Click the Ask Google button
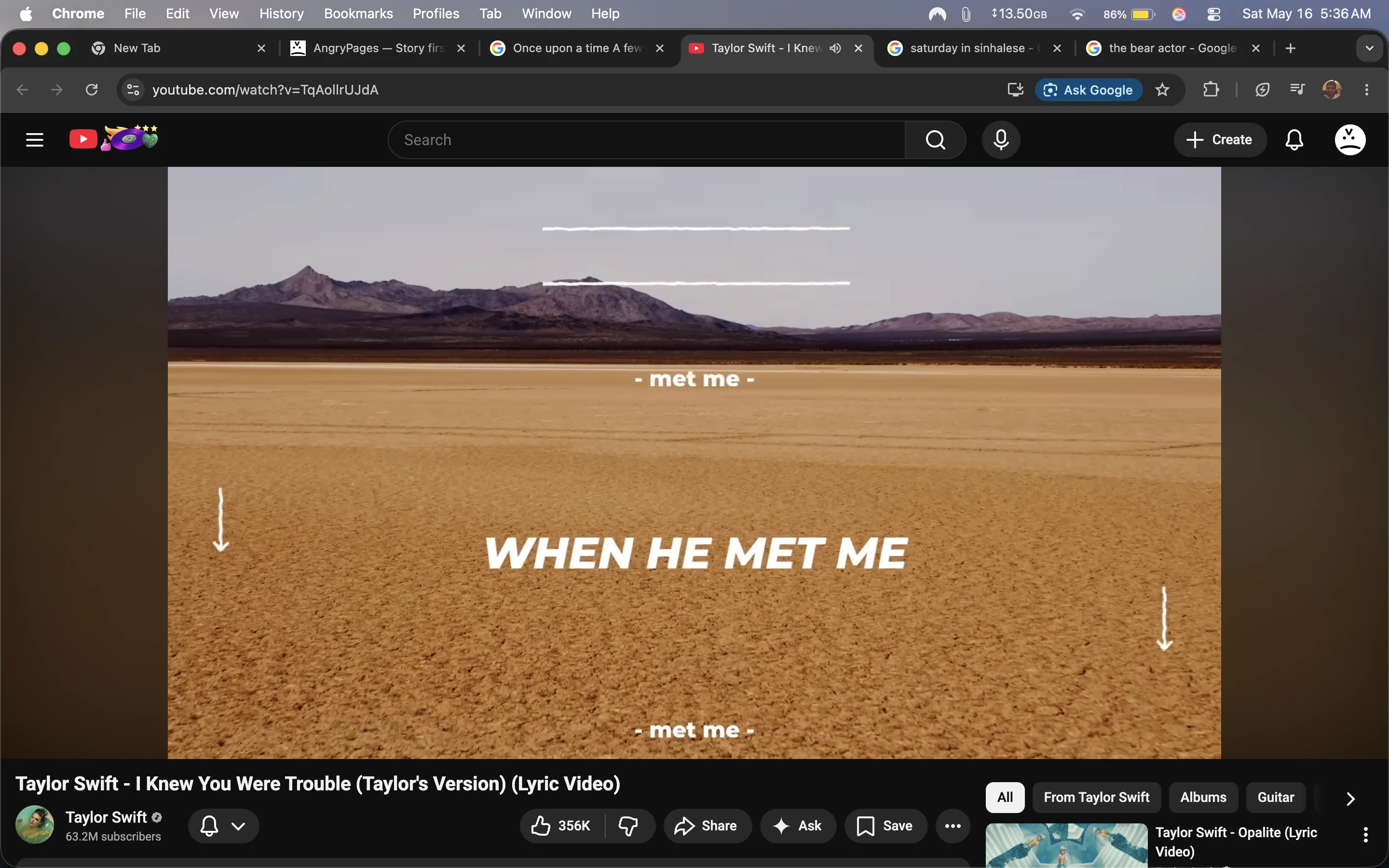 coord(1088,90)
